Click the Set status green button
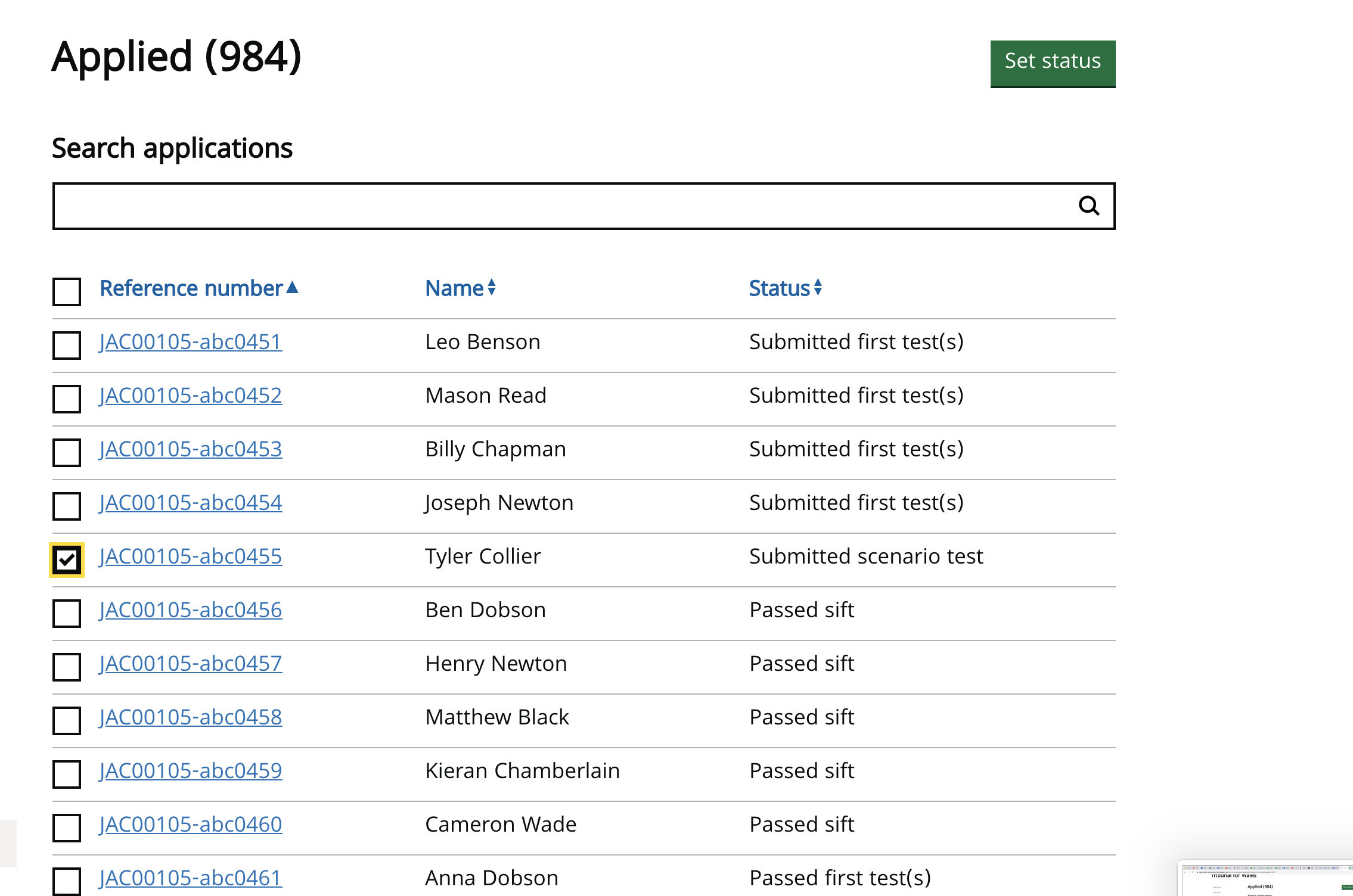The image size is (1353, 896). tap(1052, 61)
